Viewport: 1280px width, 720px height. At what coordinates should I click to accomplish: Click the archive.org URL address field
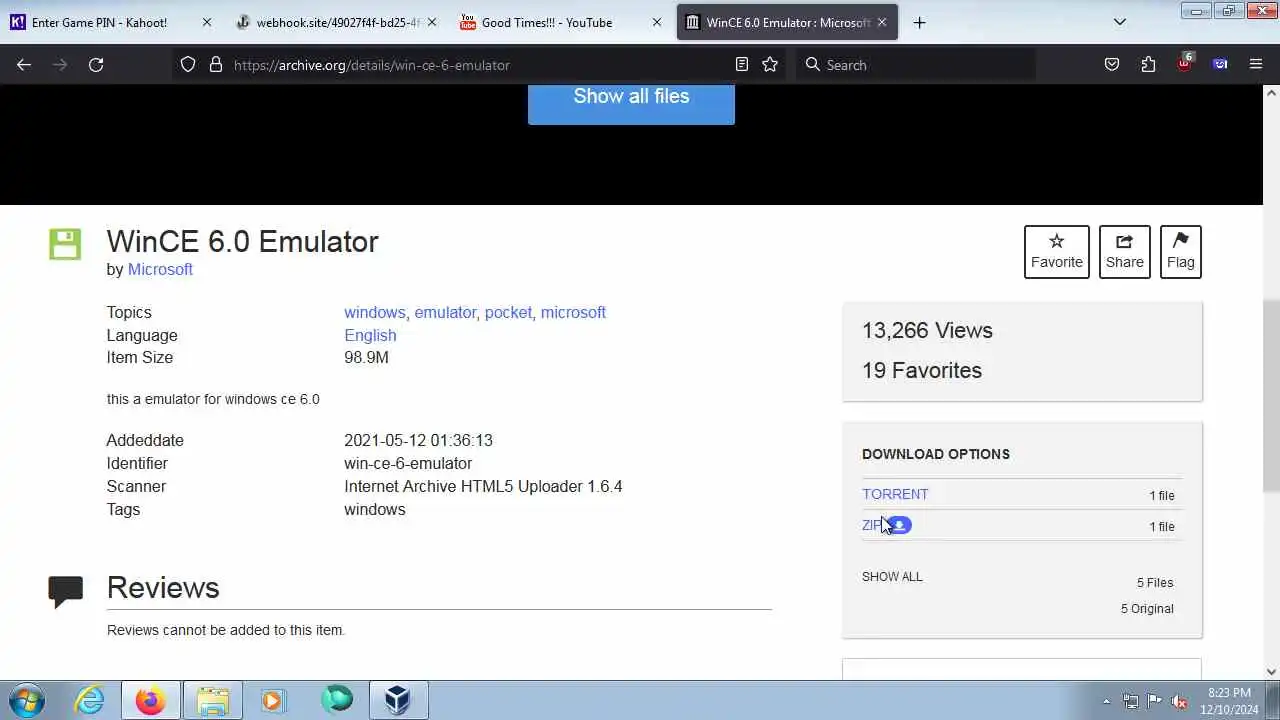tap(480, 65)
